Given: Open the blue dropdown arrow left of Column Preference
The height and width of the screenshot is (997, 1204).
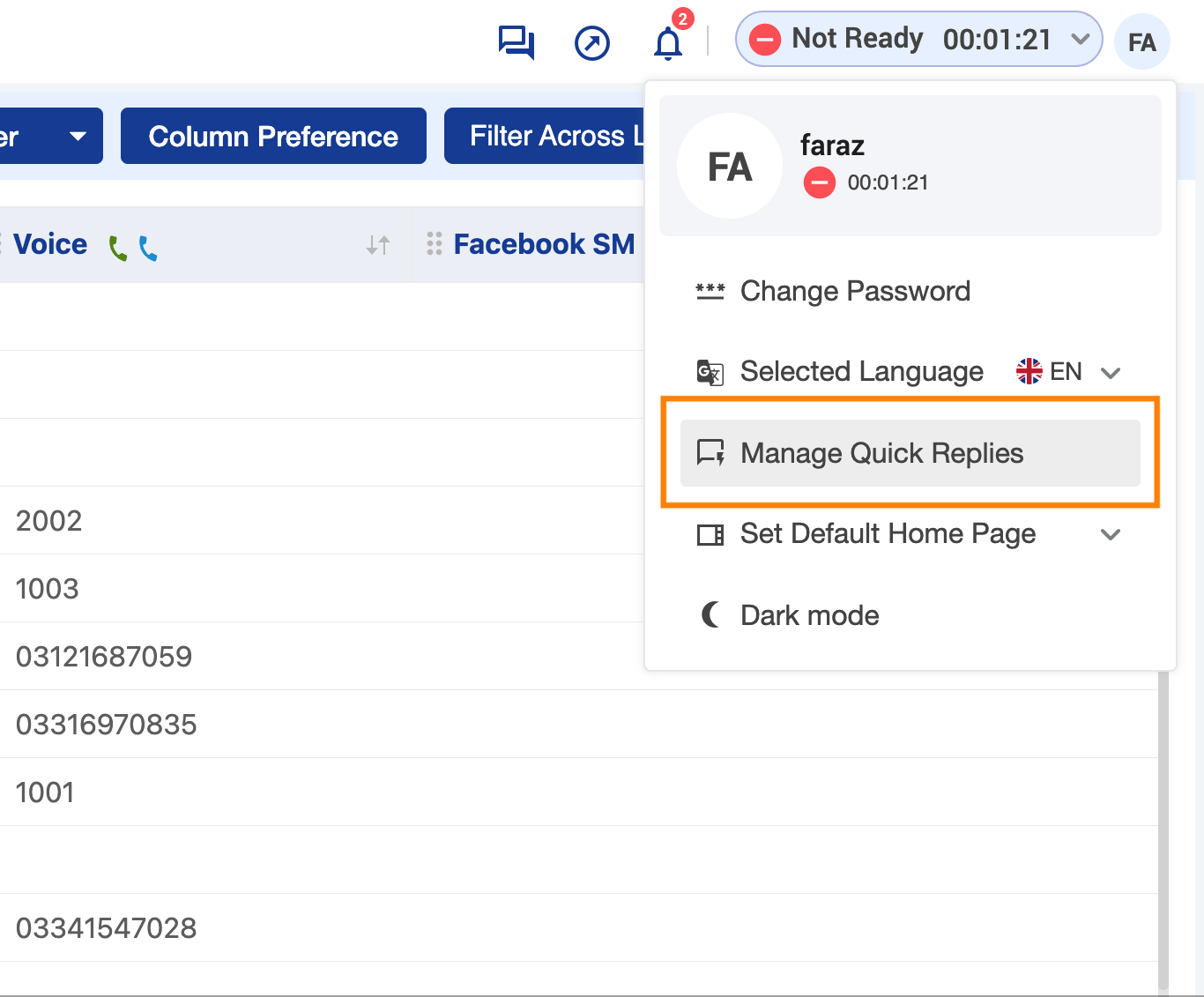Looking at the screenshot, I should 78,136.
